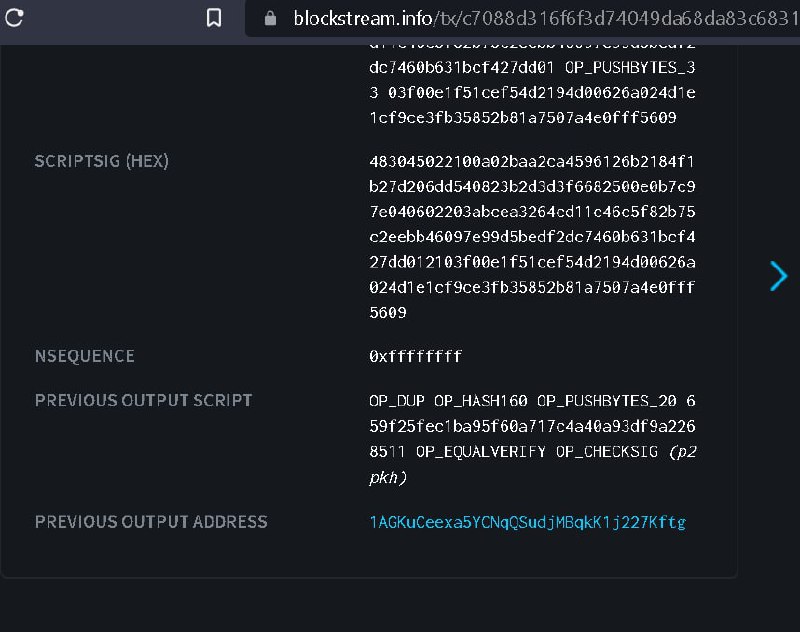Reload the page with the refresh icon
Image resolution: width=800 pixels, height=632 pixels.
click(14, 18)
